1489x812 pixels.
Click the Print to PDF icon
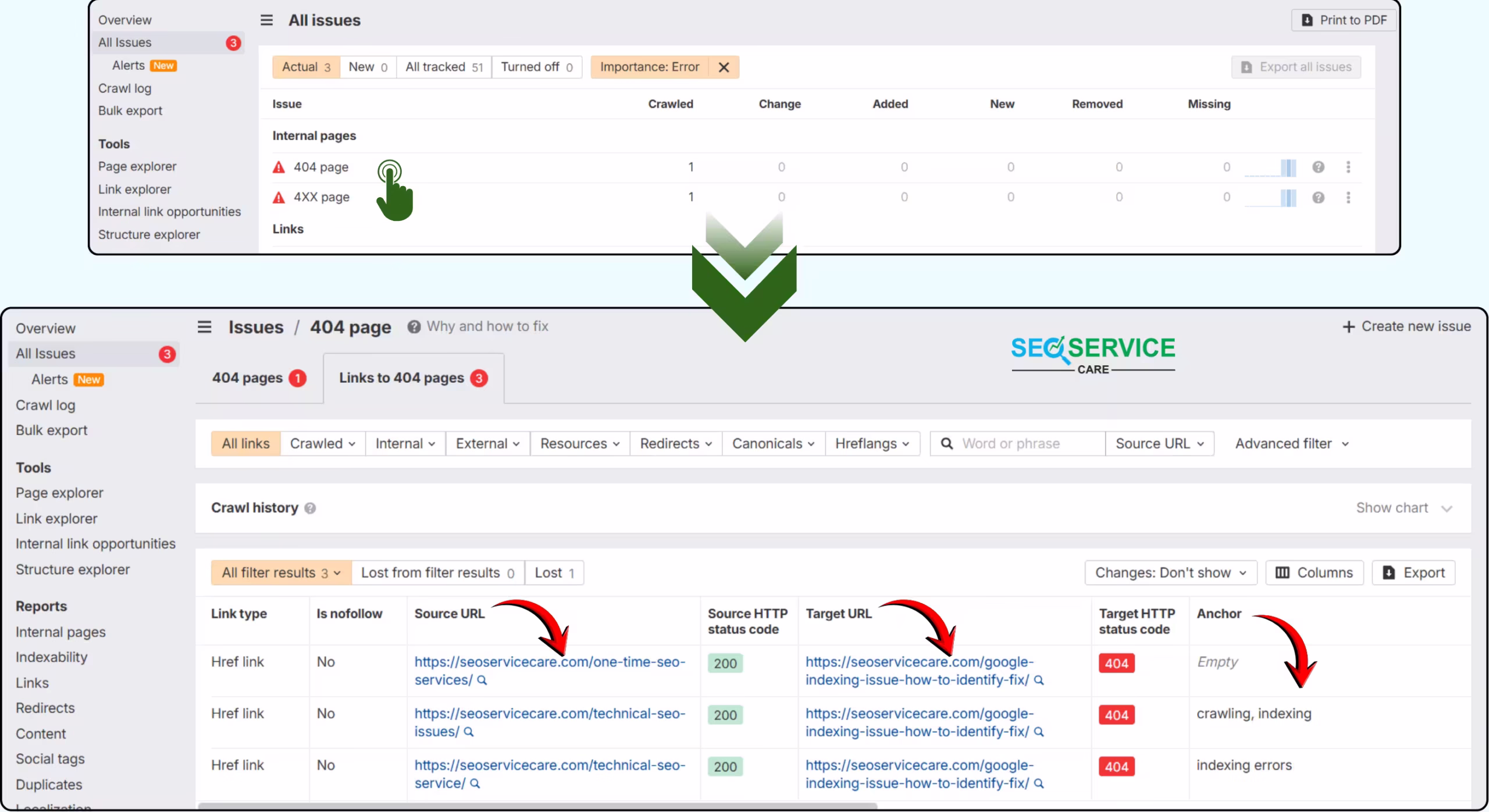pyautogui.click(x=1307, y=19)
